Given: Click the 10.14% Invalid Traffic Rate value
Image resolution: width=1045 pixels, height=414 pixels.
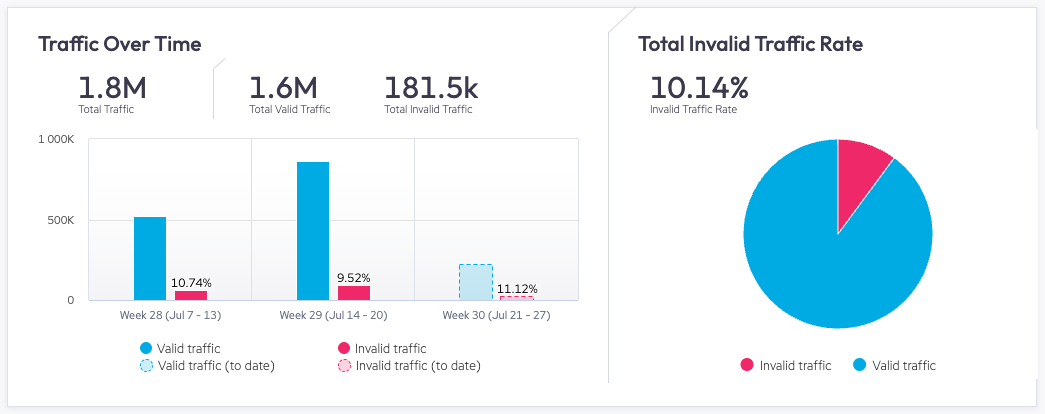Looking at the screenshot, I should tap(698, 87).
